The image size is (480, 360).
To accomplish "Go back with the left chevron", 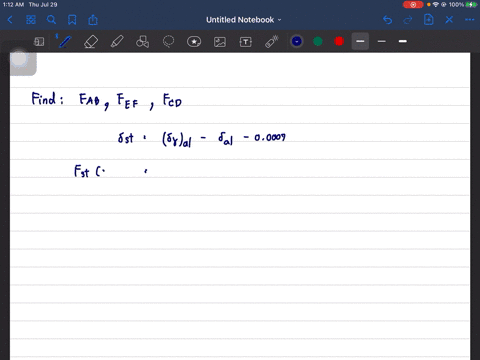I will point(10,20).
